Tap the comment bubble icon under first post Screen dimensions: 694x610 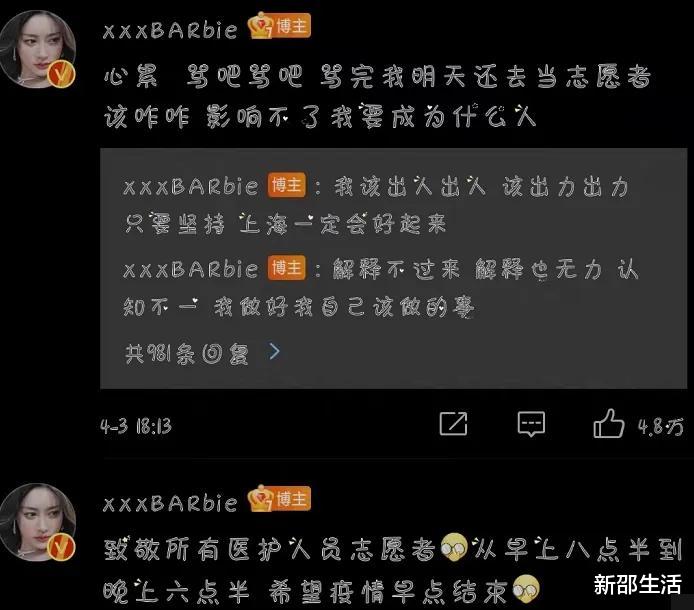pyautogui.click(x=531, y=424)
